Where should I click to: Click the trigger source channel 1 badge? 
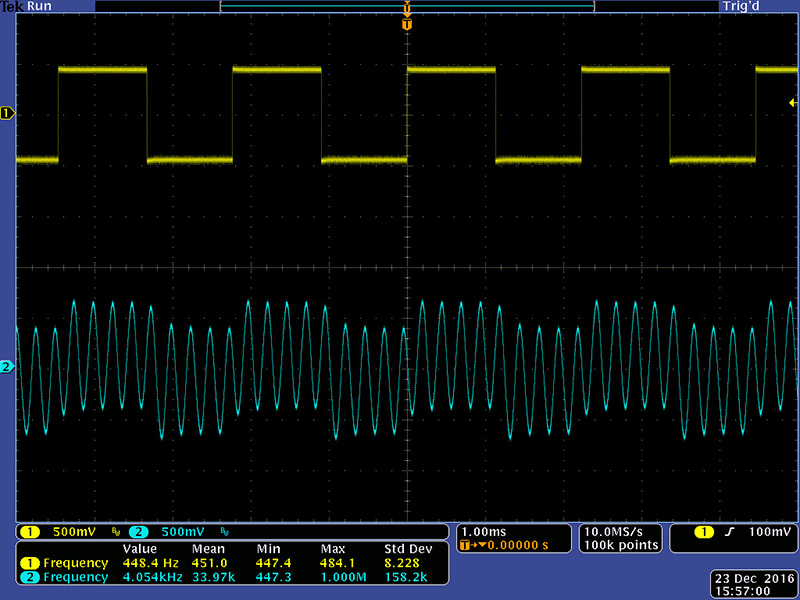click(x=690, y=531)
